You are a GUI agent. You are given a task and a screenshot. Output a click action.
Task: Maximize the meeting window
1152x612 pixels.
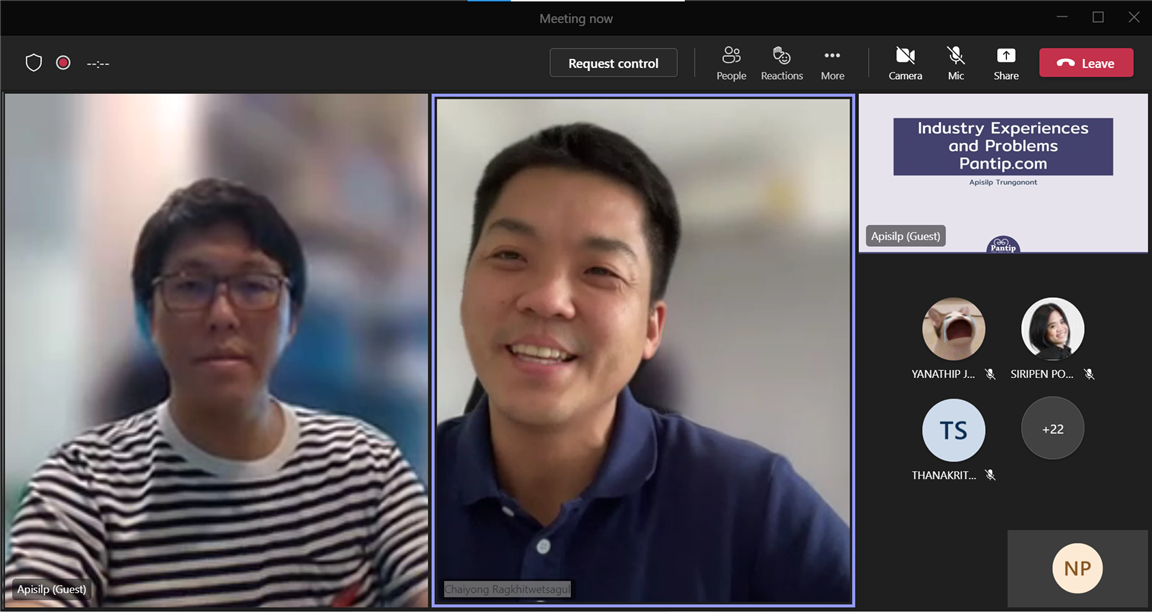[1098, 17]
